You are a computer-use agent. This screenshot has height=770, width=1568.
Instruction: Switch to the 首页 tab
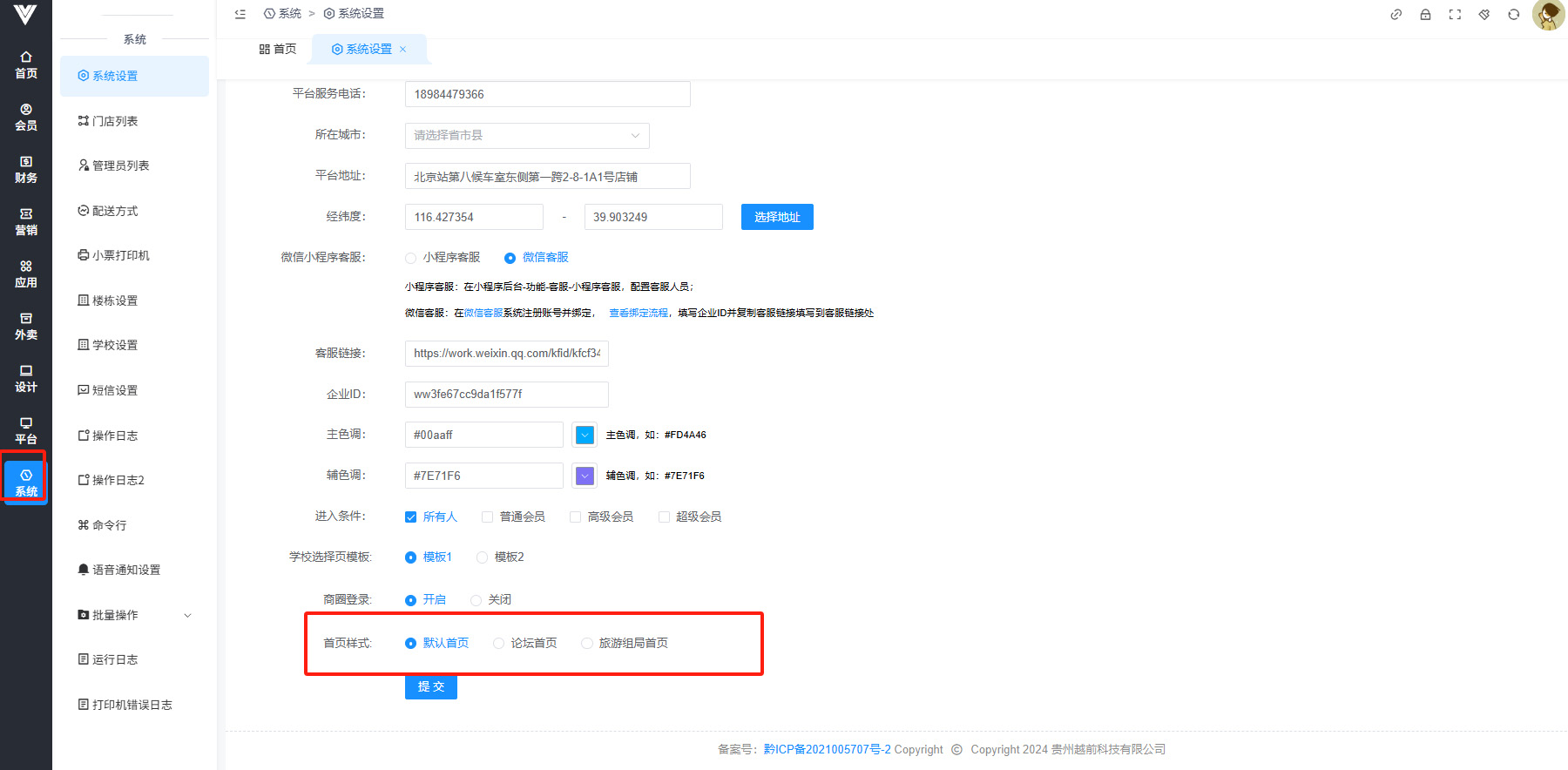[x=278, y=49]
